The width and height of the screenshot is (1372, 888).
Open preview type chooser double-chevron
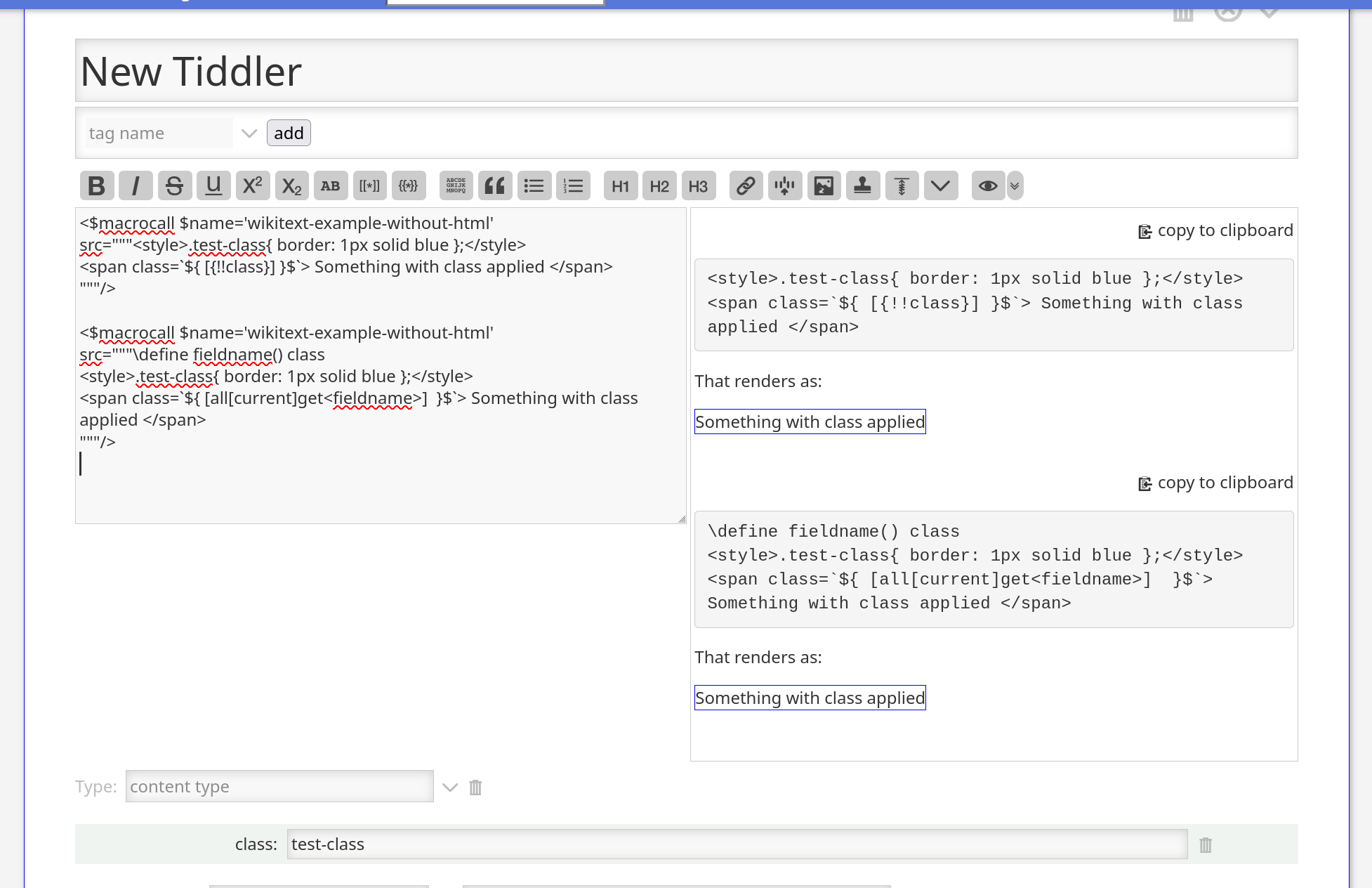(x=1015, y=186)
